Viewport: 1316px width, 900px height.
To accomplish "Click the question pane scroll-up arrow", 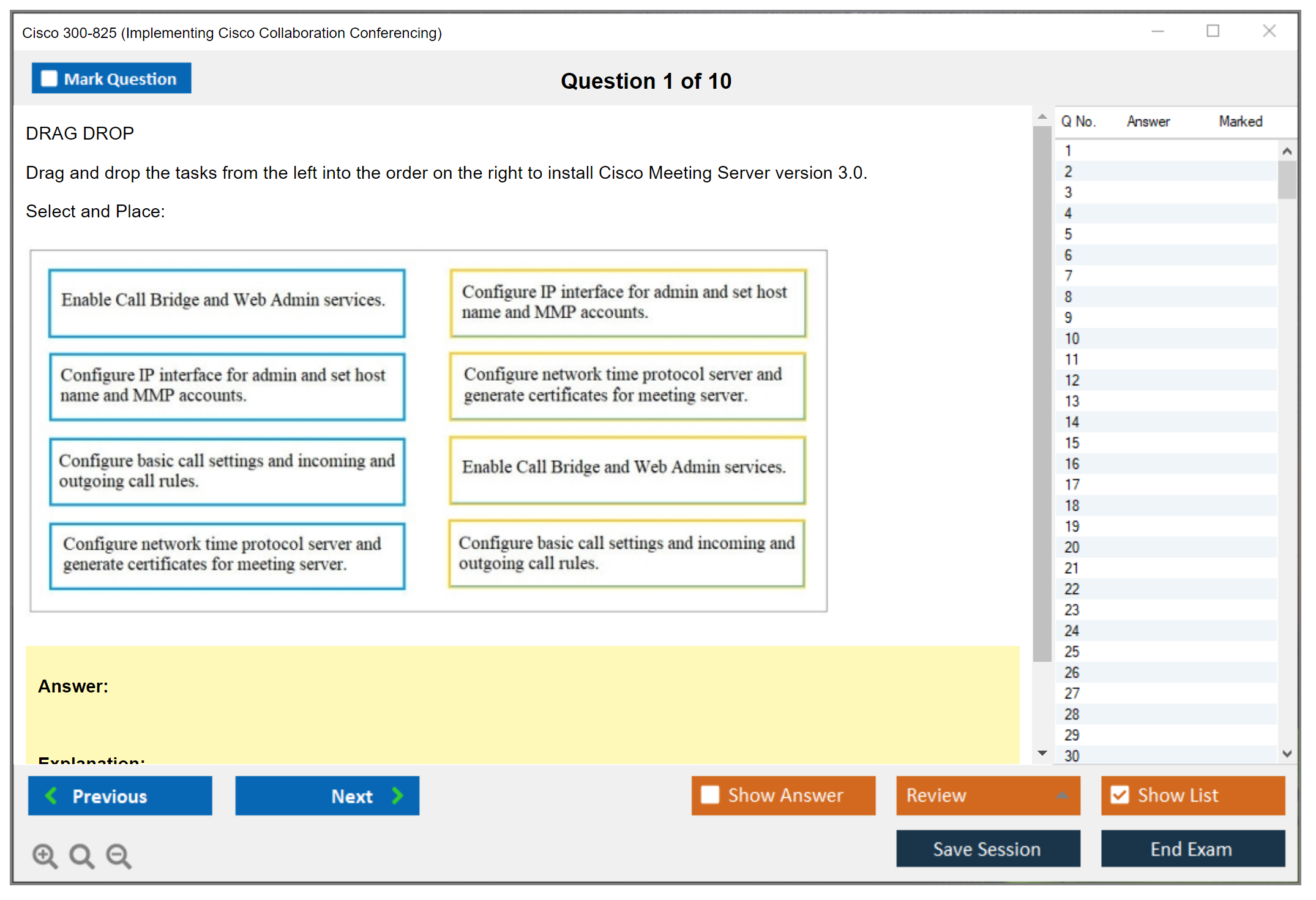I will tap(1042, 116).
